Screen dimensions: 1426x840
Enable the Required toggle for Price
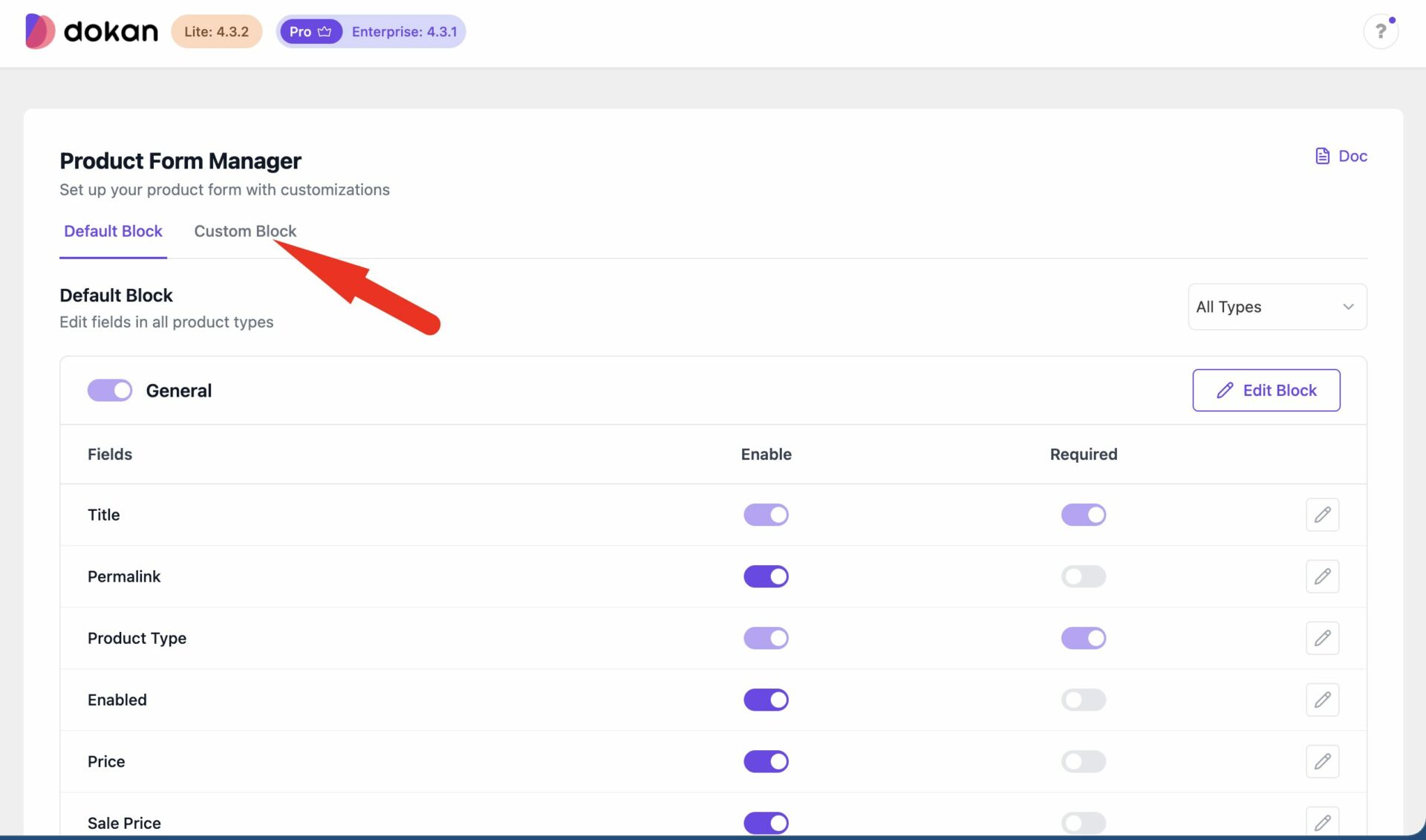coord(1084,761)
